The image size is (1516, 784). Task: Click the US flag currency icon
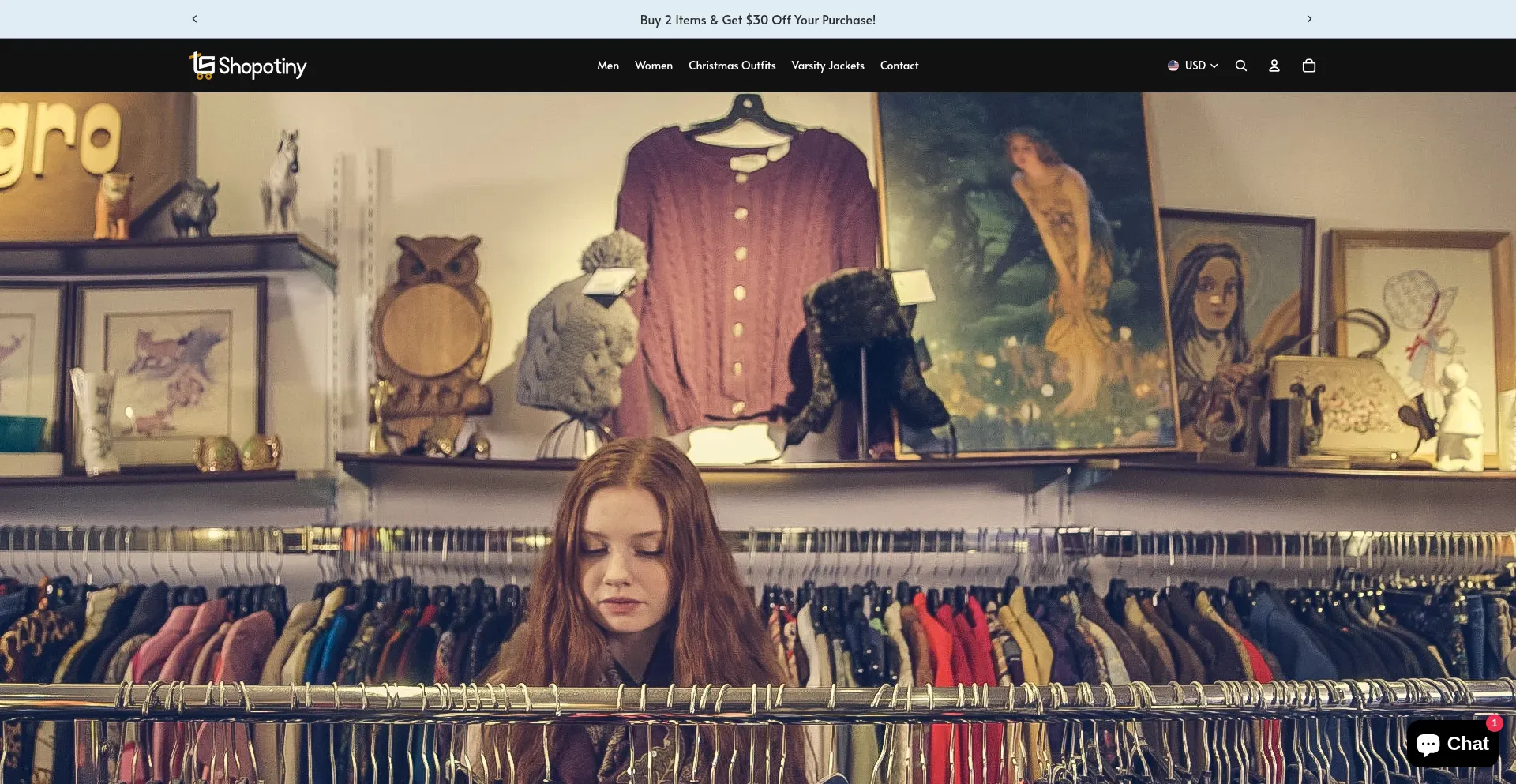point(1173,66)
